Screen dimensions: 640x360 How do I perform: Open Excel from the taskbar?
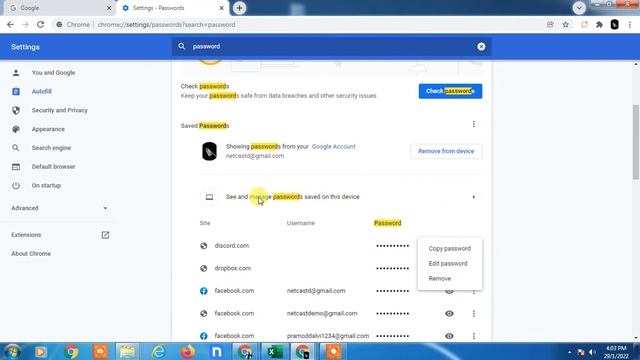pos(275,351)
